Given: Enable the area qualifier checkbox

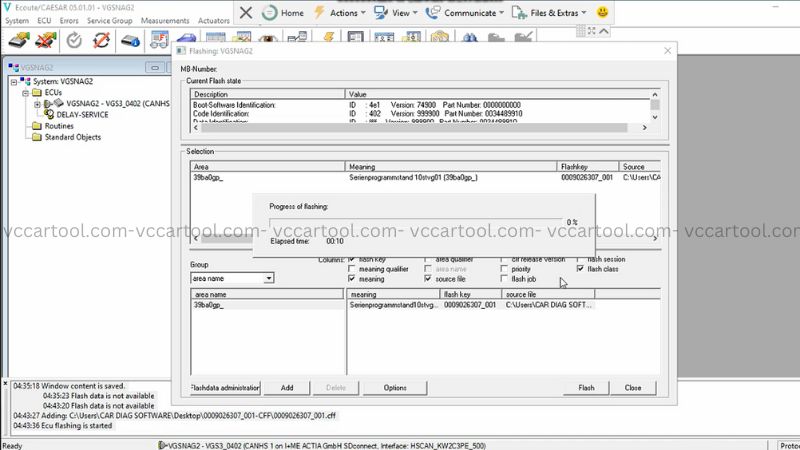Looking at the screenshot, I should (x=428, y=259).
